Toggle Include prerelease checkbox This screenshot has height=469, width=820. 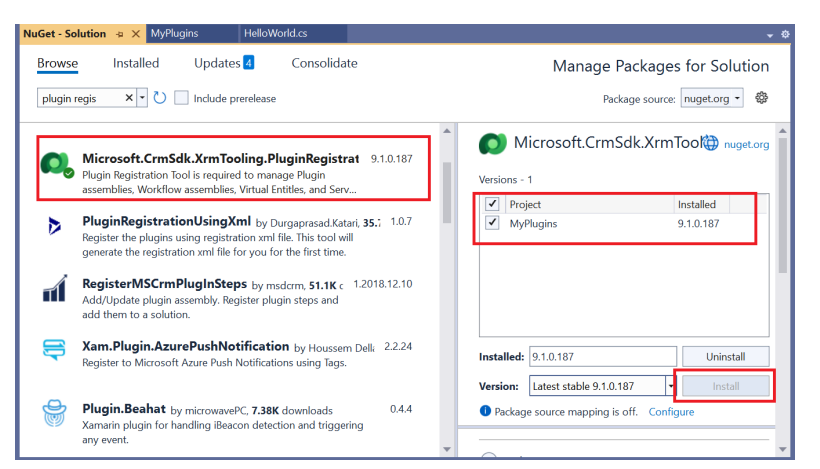coord(181,98)
